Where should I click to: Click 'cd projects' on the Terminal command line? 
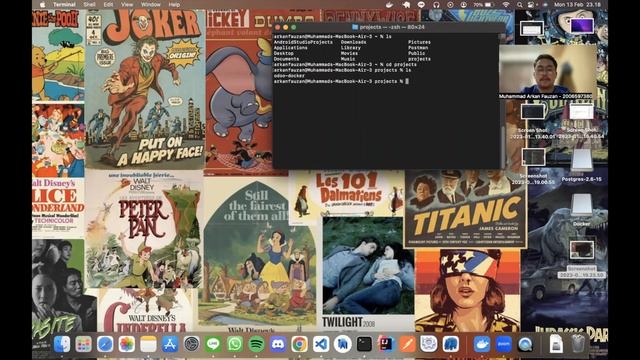[x=402, y=64]
